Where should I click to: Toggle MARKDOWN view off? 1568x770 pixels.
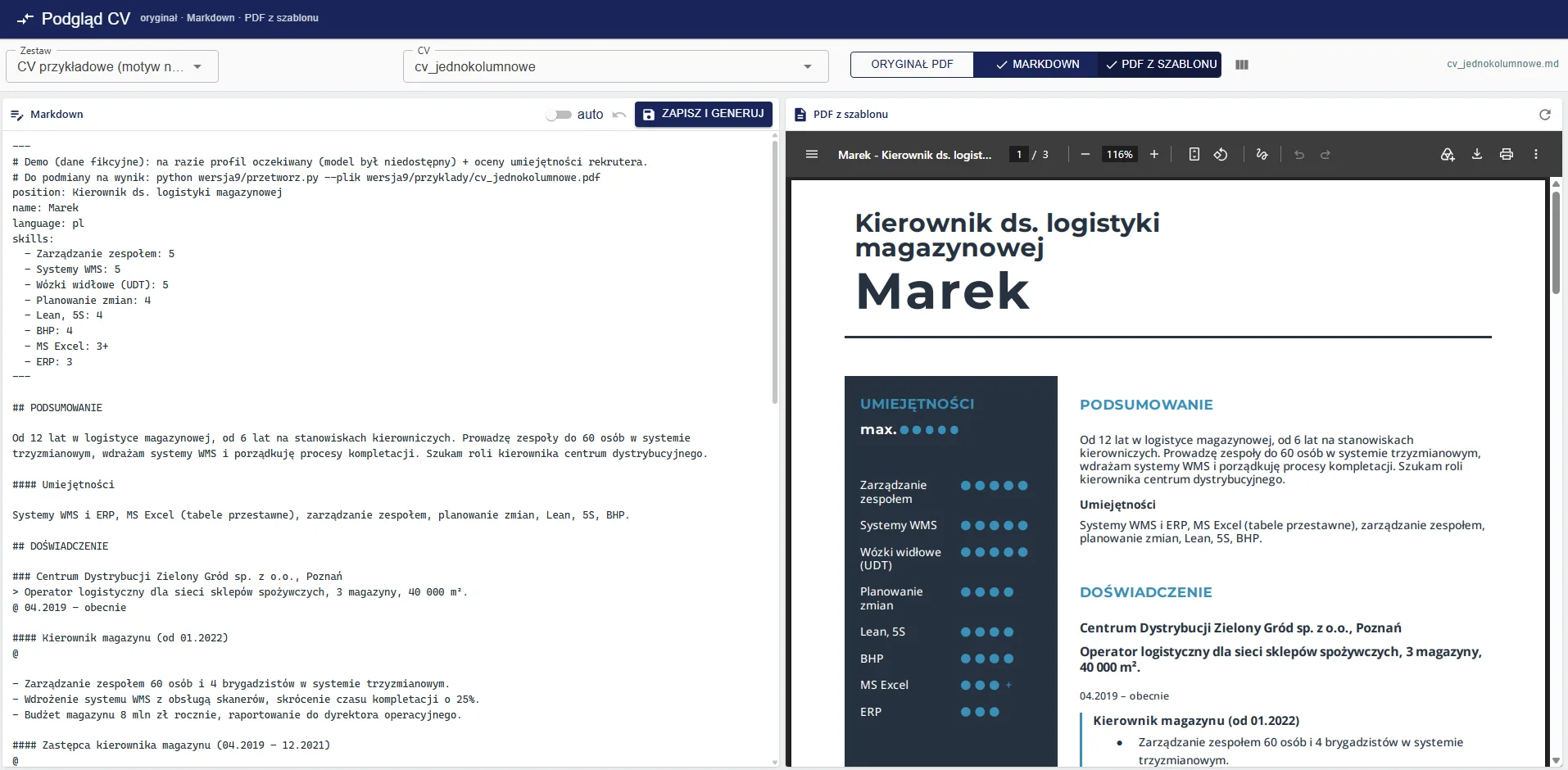[x=1036, y=65]
